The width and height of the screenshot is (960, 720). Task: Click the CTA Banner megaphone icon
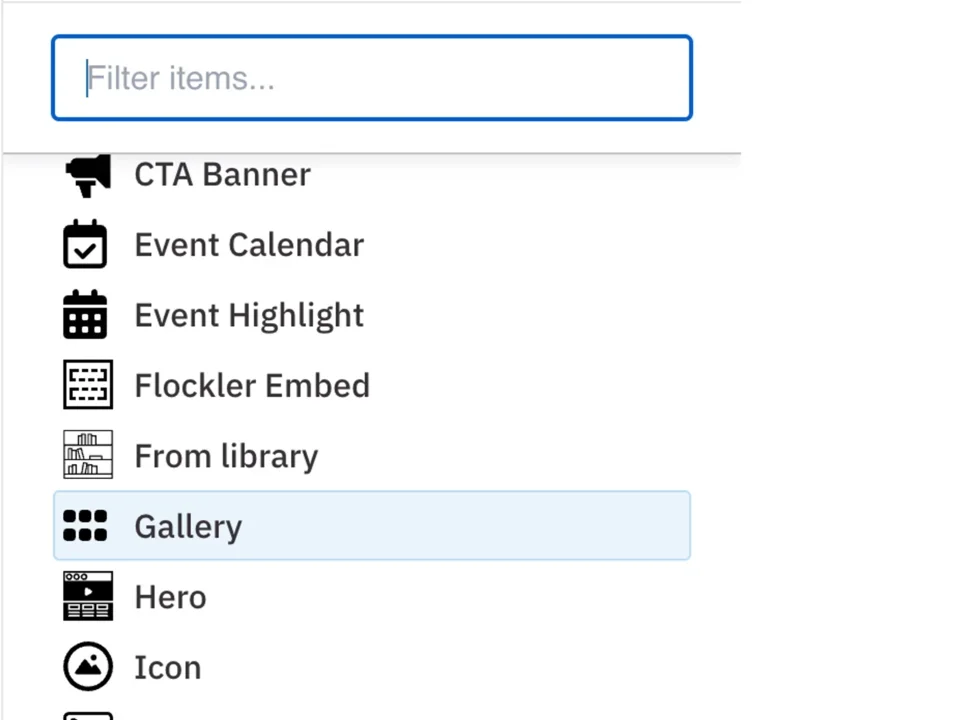[x=87, y=174]
